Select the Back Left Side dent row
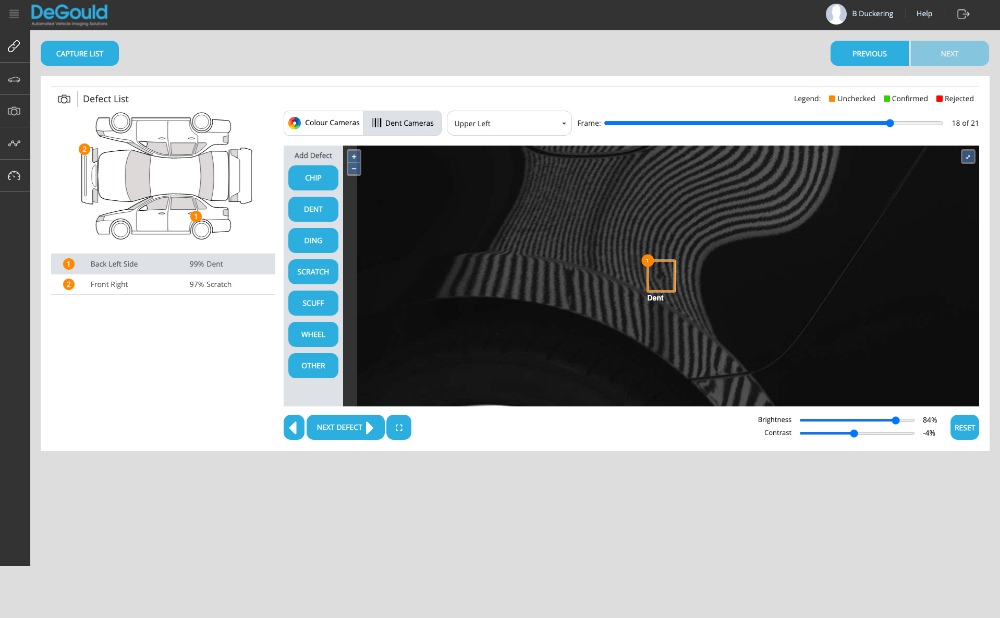Screen dimensions: 1000x618 pos(163,264)
